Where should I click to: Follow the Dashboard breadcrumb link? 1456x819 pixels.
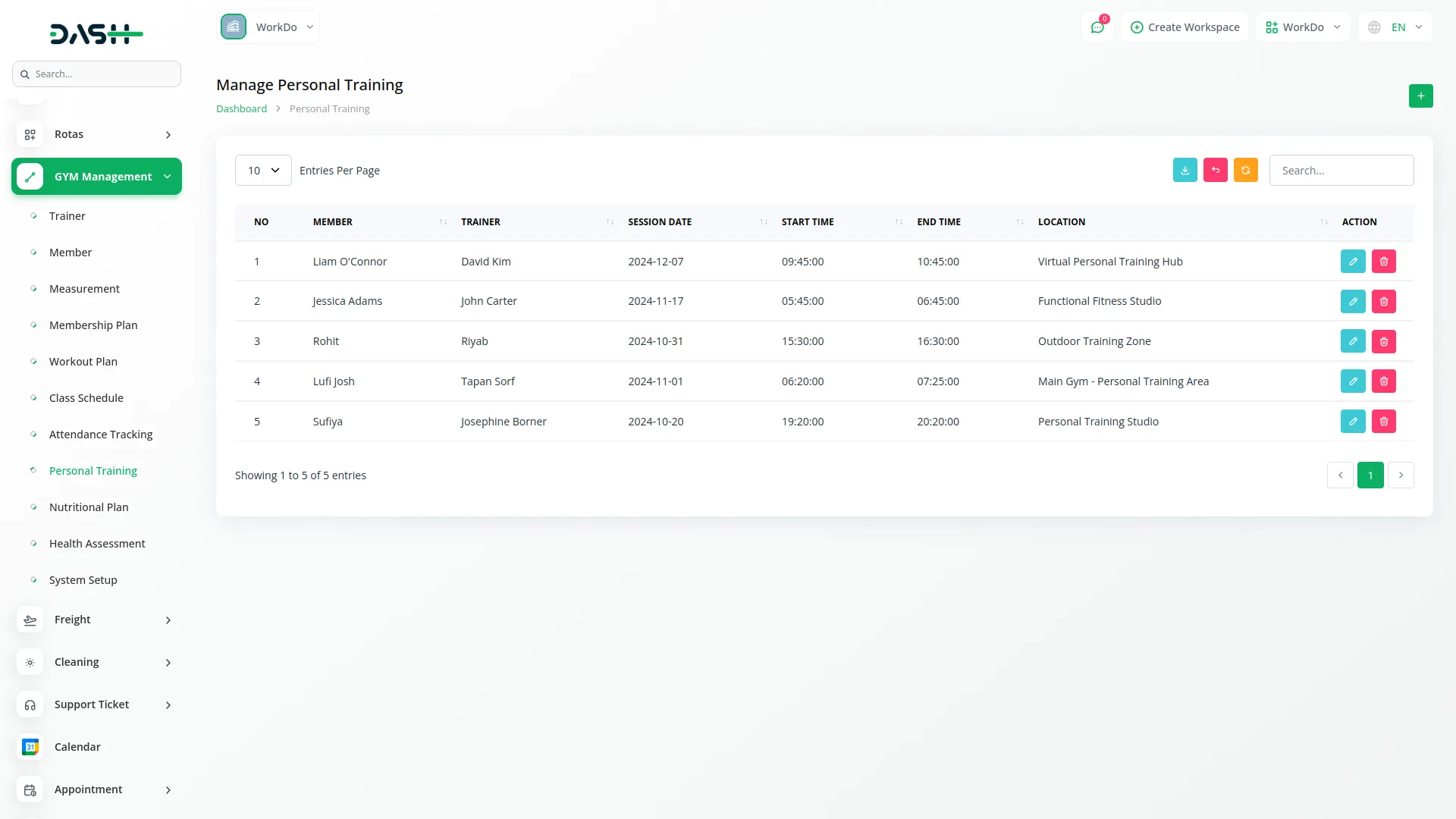(241, 108)
